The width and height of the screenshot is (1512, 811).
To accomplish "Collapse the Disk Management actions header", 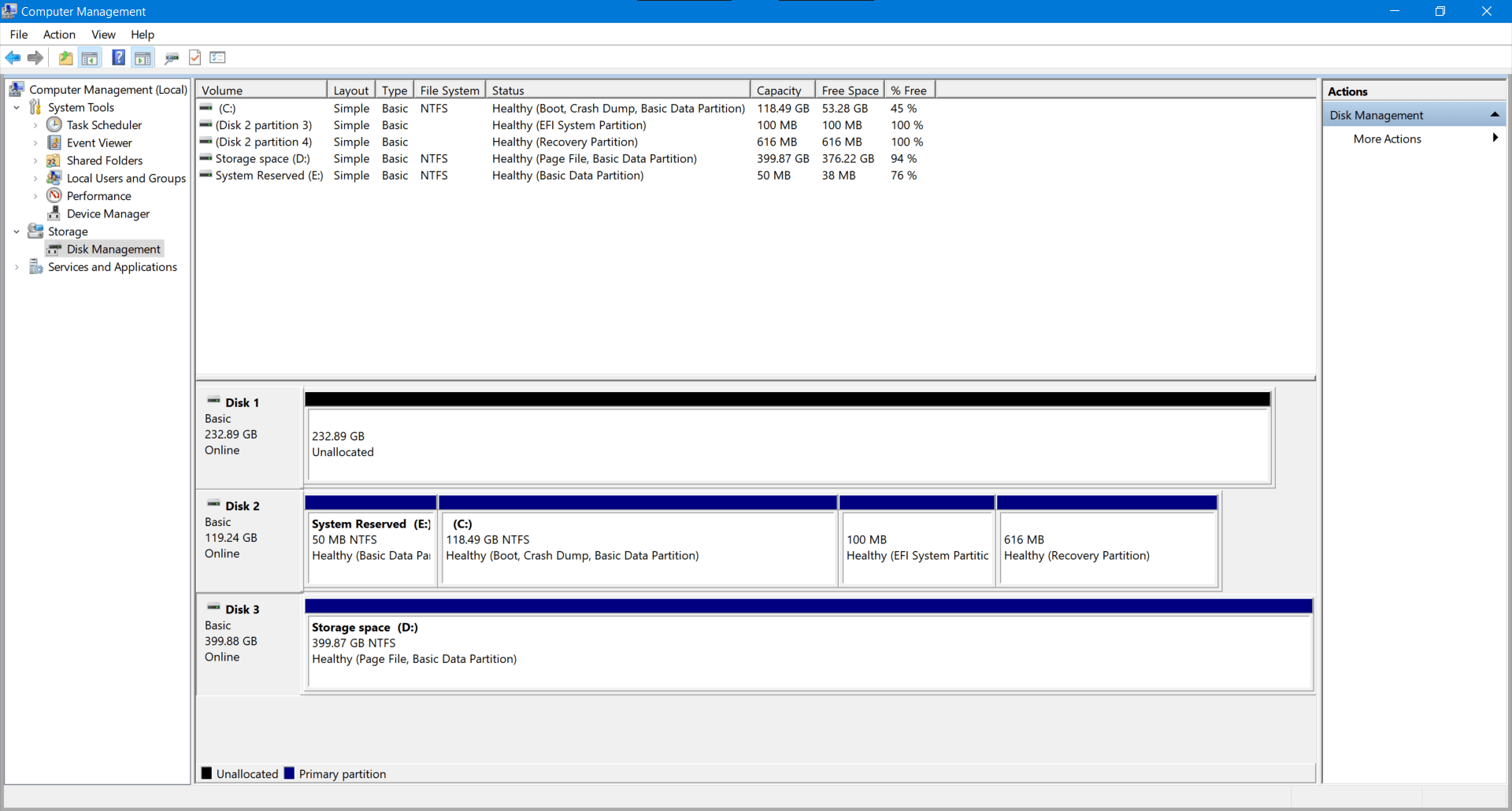I will [1495, 114].
